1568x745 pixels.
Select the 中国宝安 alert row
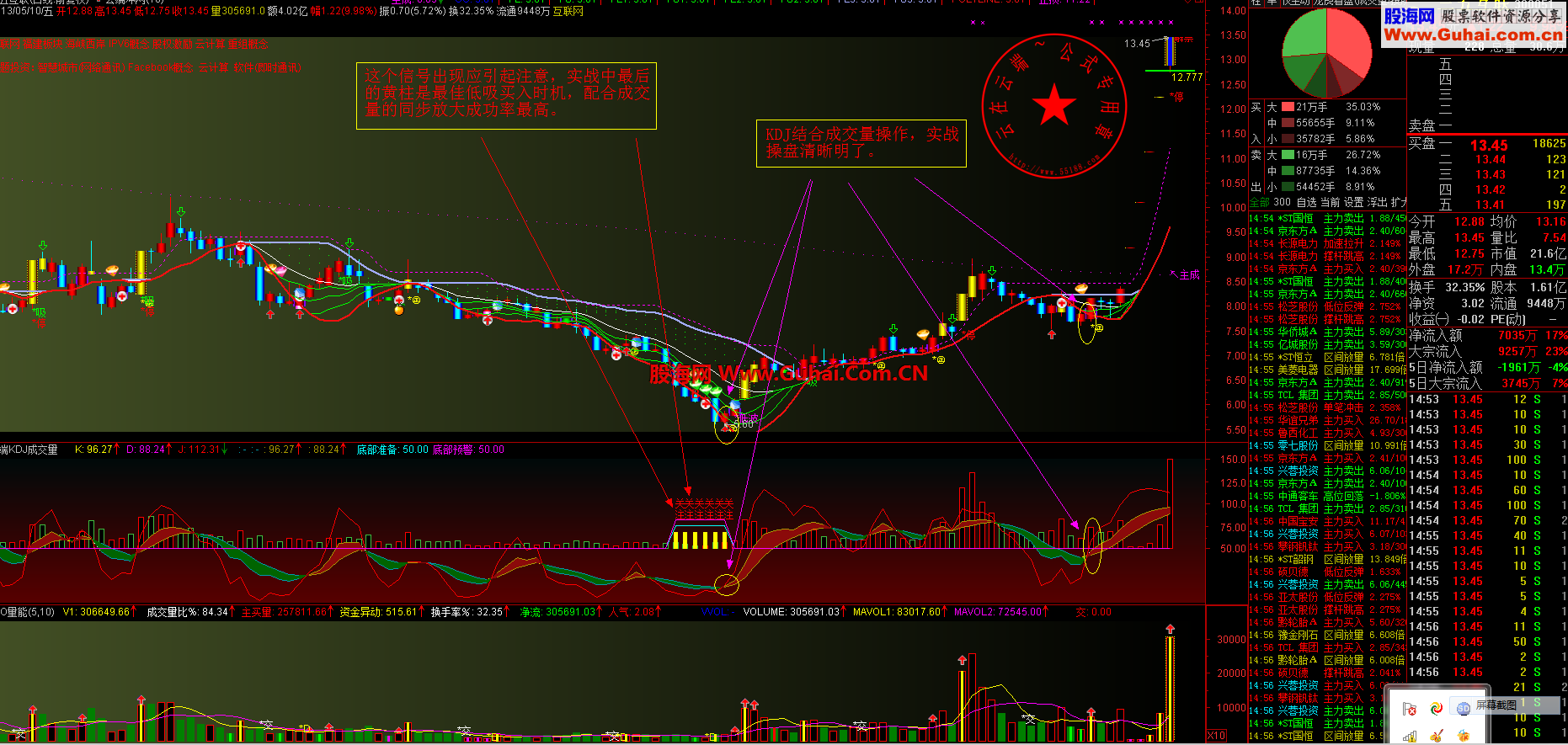click(1327, 521)
